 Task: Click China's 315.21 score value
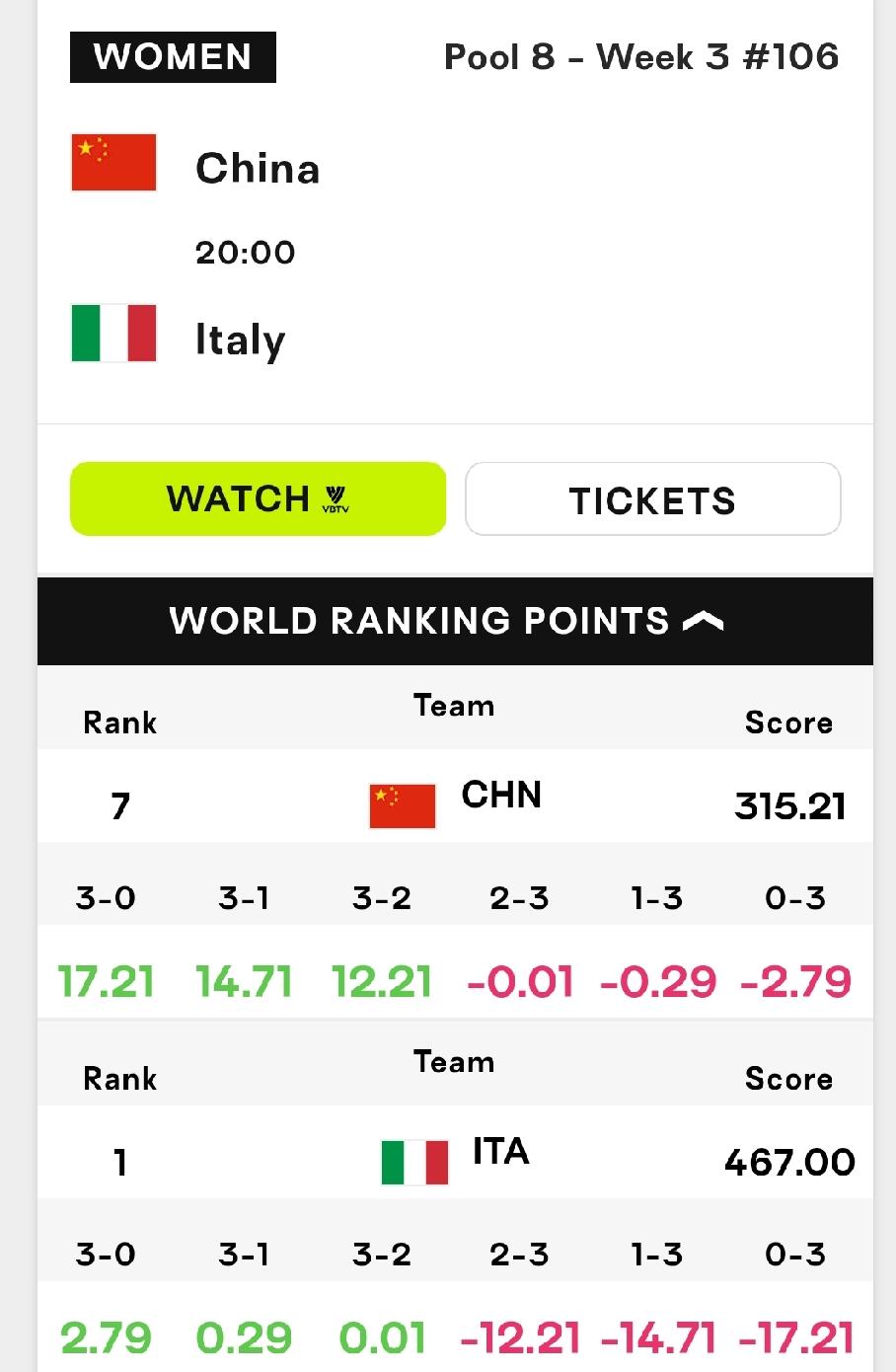pos(790,806)
